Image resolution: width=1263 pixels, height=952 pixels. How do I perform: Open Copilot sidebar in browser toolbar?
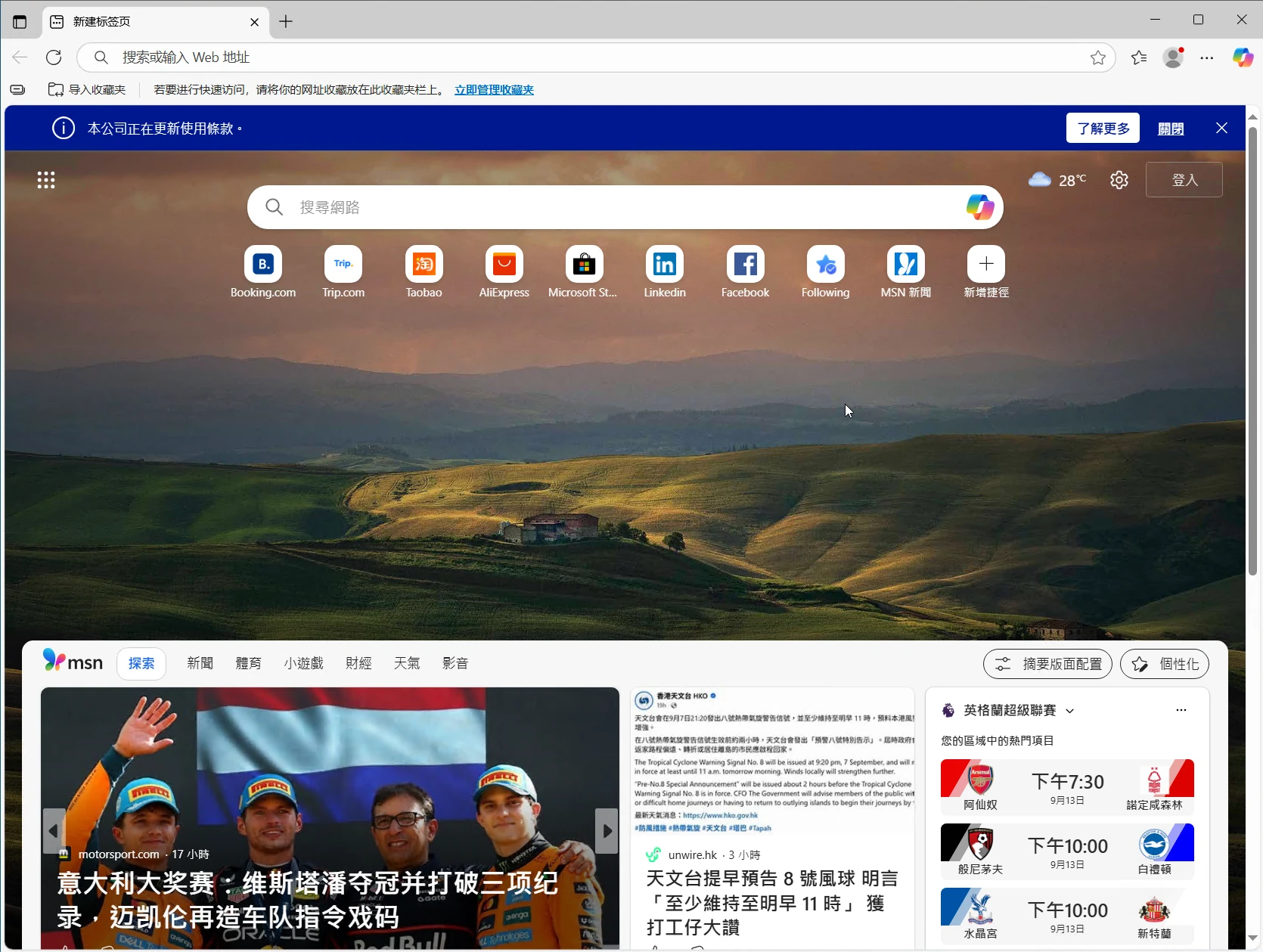click(1243, 57)
